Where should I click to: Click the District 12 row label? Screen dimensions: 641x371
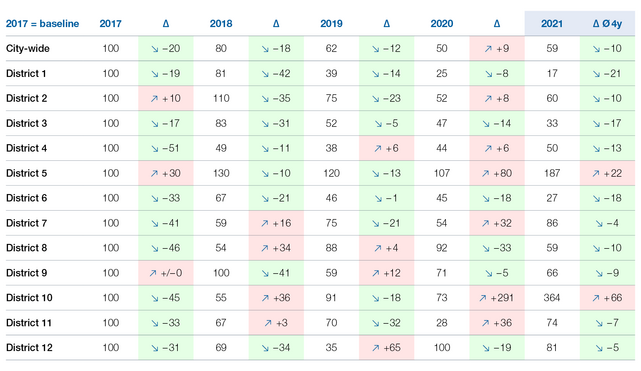tap(29, 348)
